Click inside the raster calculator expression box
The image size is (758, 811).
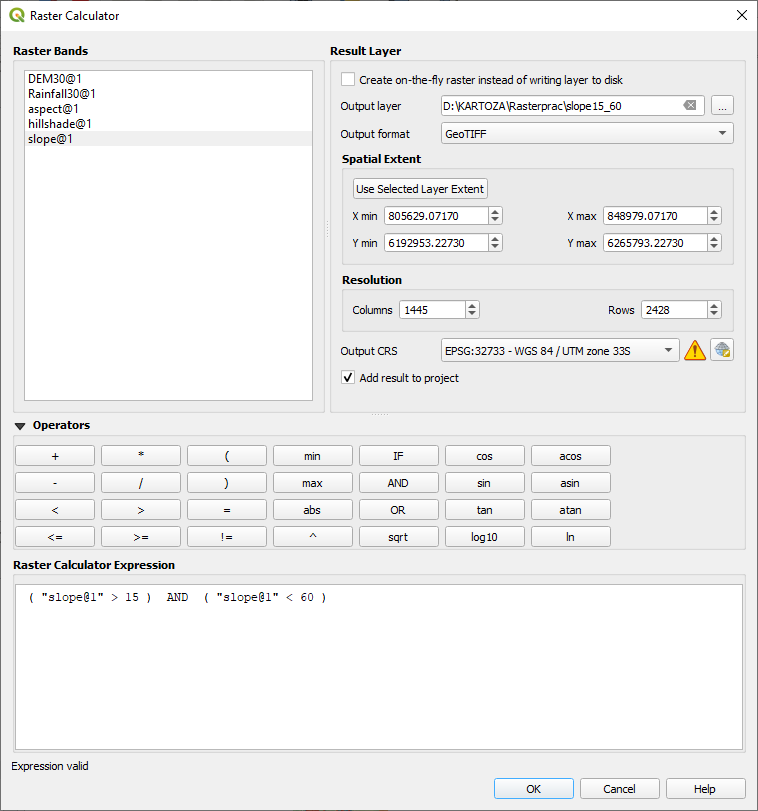point(378,670)
